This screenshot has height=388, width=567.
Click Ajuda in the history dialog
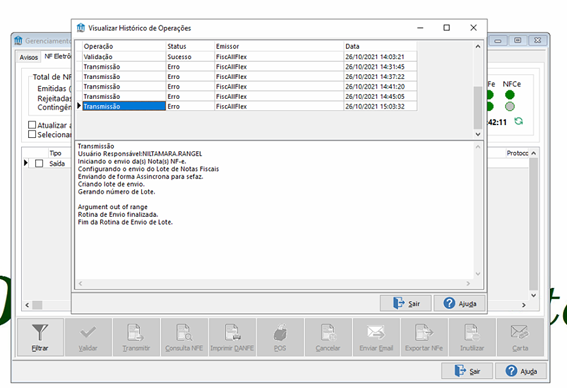pos(459,303)
